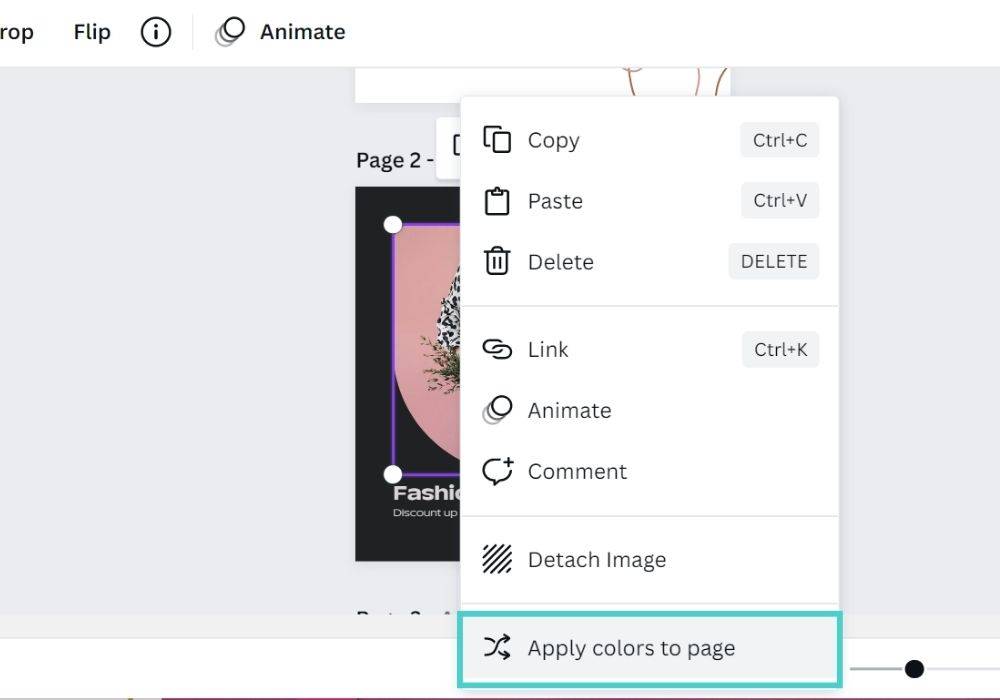The height and width of the screenshot is (700, 1000).
Task: Choose Animate from the context menu
Action: pos(649,410)
